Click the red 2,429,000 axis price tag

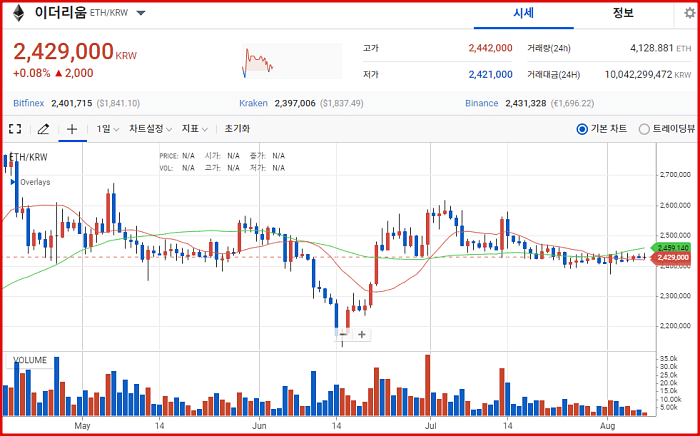click(672, 257)
